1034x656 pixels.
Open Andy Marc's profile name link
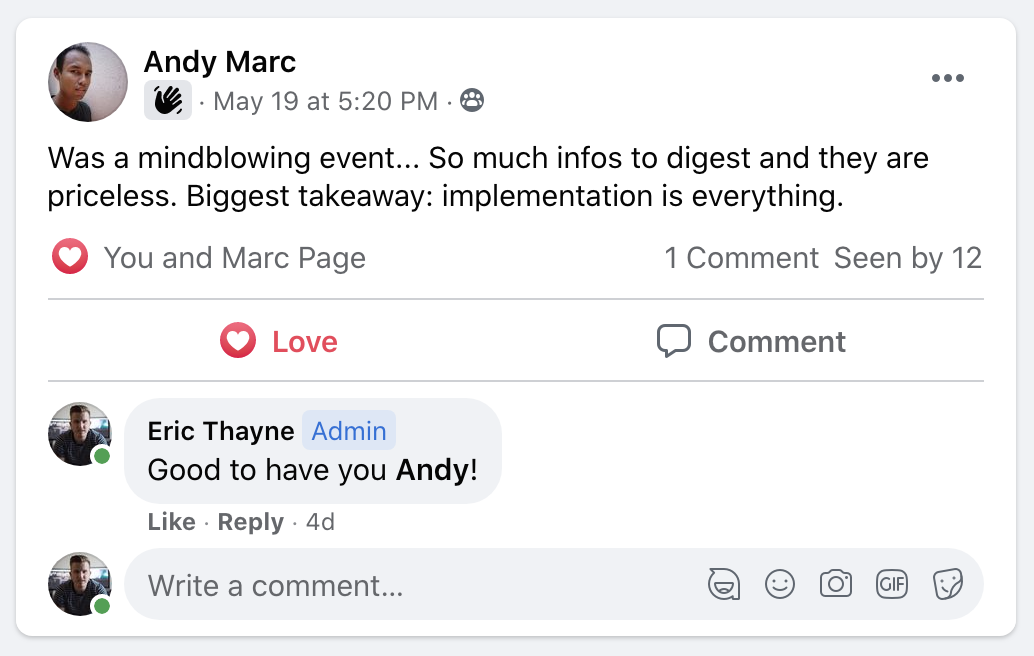[220, 62]
